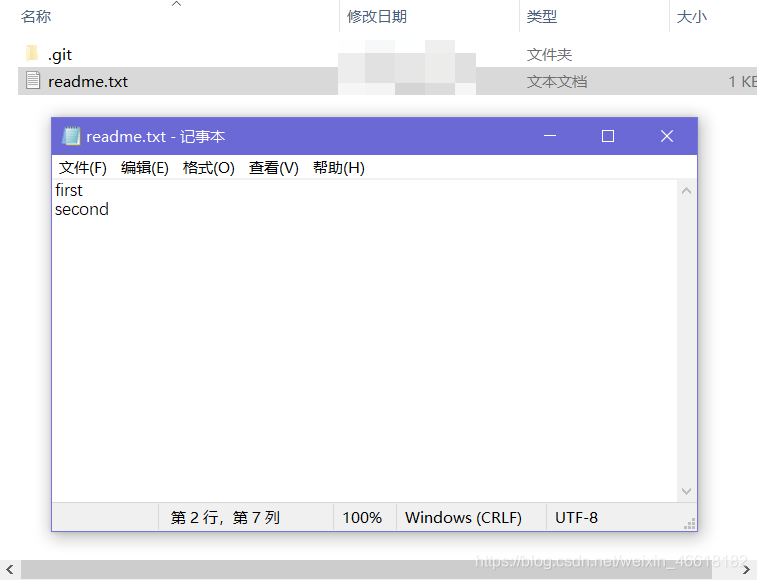This screenshot has width=757, height=580.
Task: Click the Notepad scroll up arrow
Action: (x=686, y=191)
